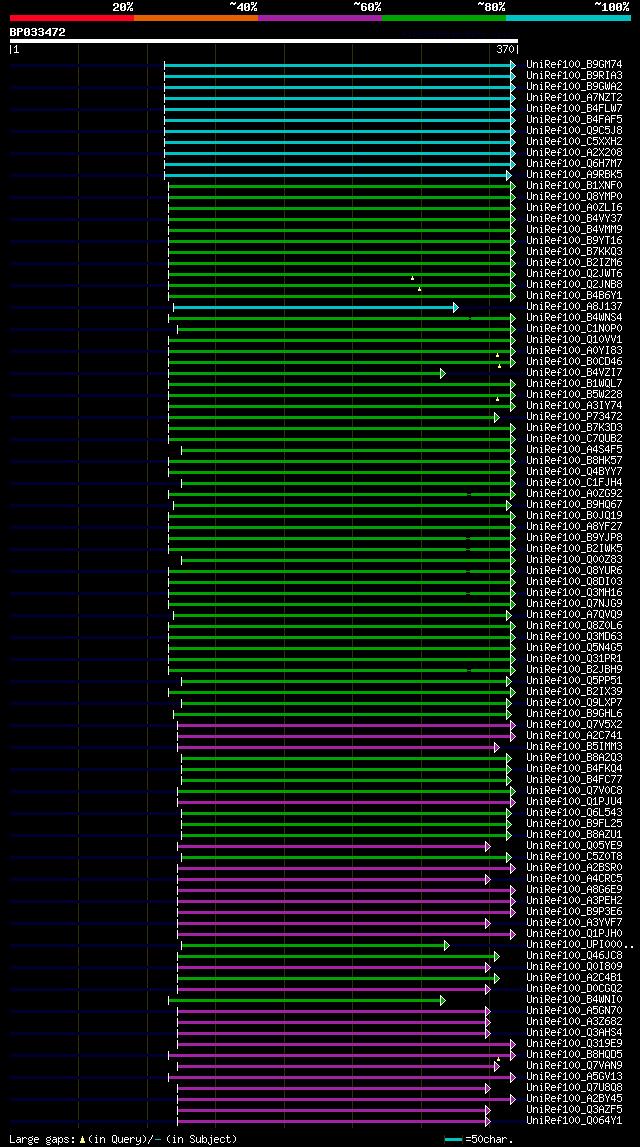
Task: Select the UniRef100_A7NZT2 hit label
Action: point(574,97)
